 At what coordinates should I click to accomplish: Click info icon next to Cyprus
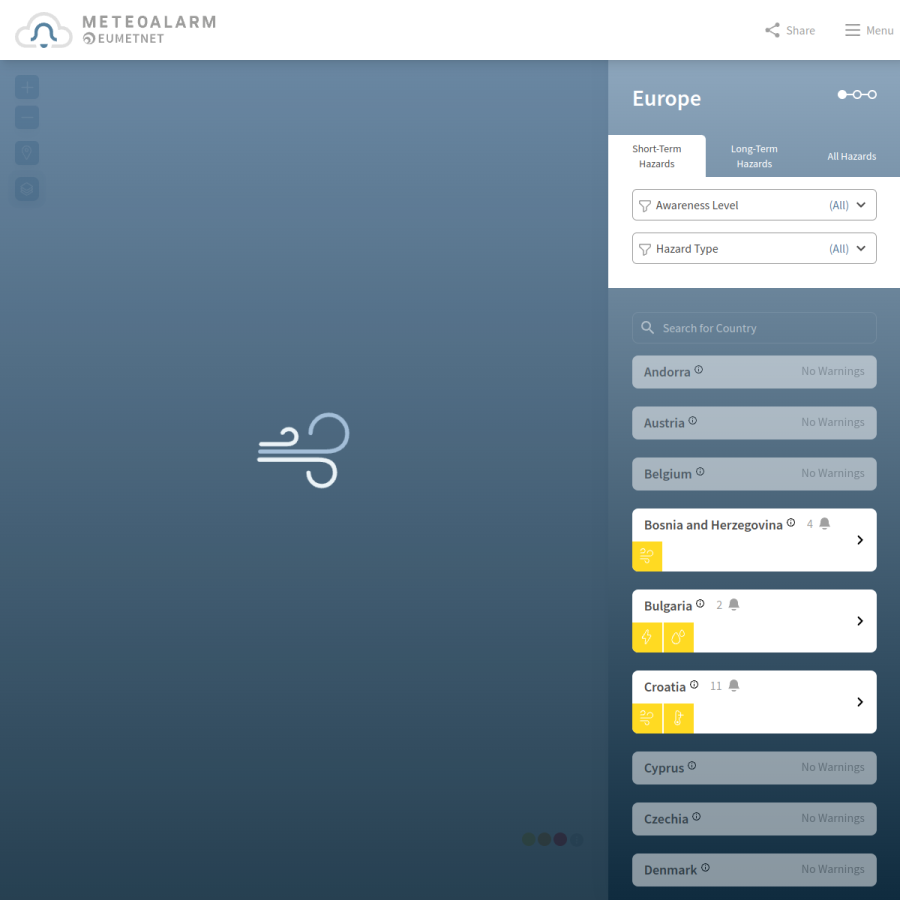pyautogui.click(x=692, y=766)
